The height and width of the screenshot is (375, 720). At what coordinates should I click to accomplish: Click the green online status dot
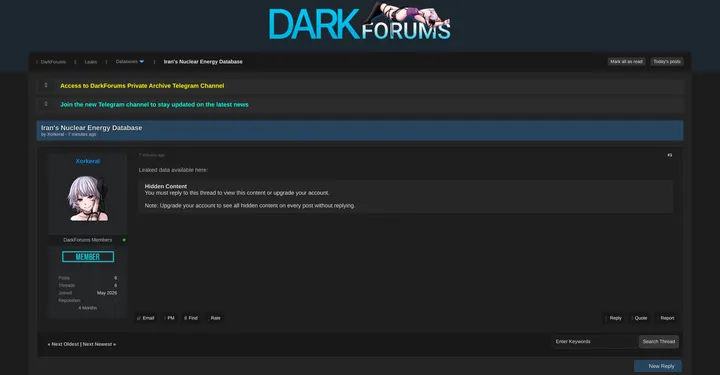click(x=124, y=240)
